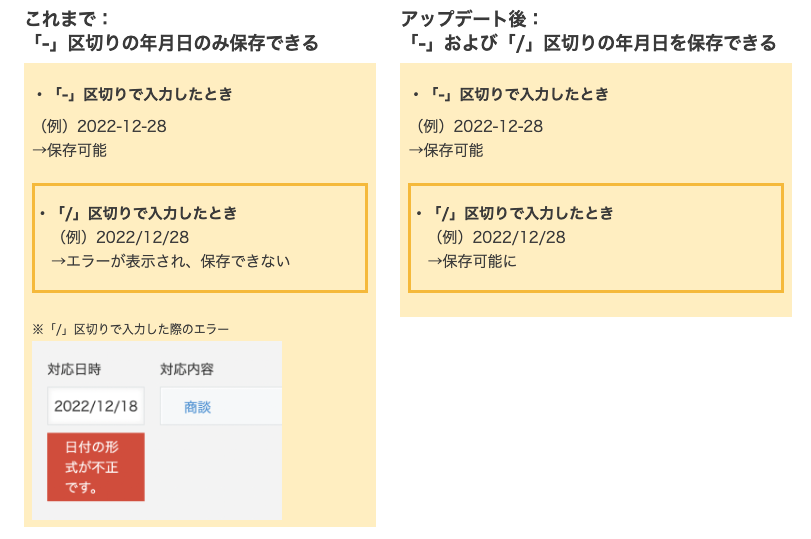Click the 商談 content cell box
Image resolution: width=811 pixels, height=539 pixels.
[x=221, y=406]
